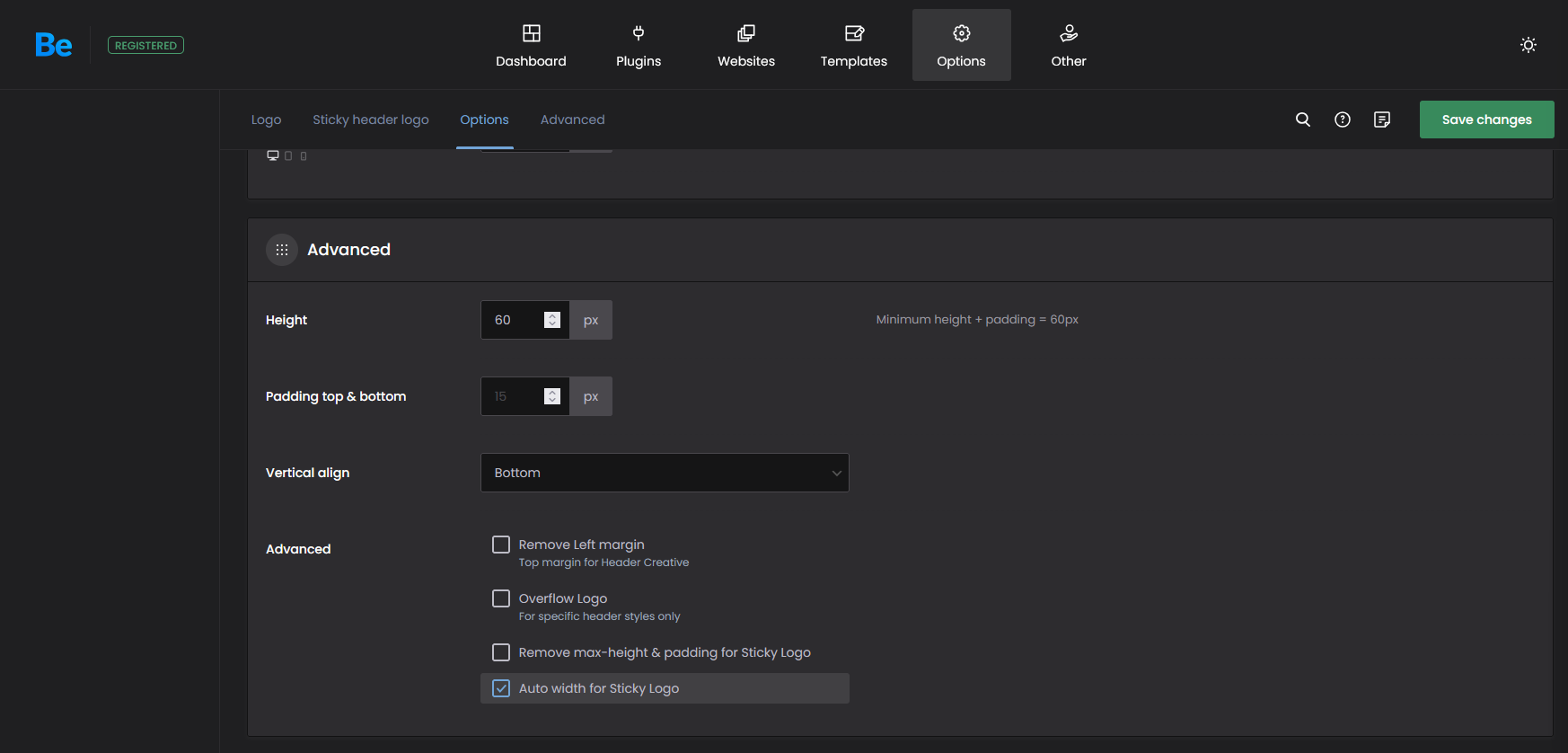Open the help question mark icon

tap(1343, 120)
